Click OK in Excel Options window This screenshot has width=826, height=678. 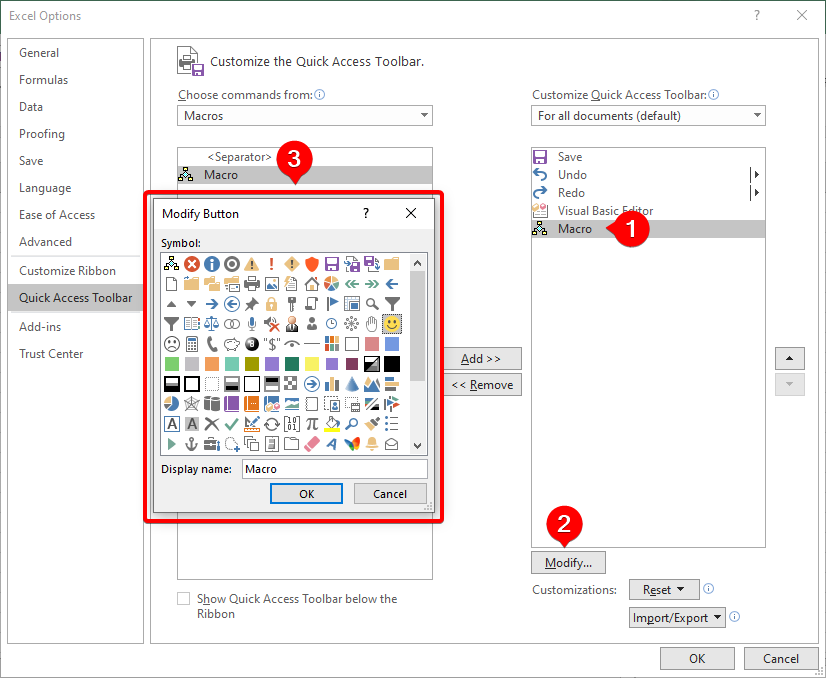point(697,659)
